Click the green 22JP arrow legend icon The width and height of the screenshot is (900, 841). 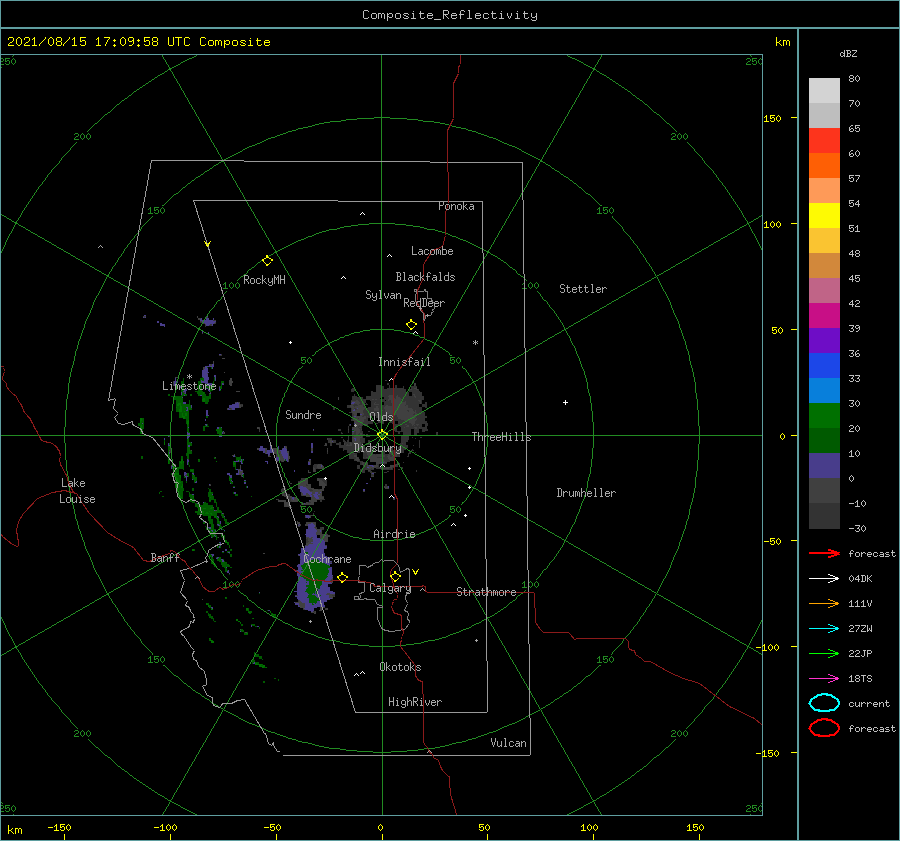[x=824, y=653]
